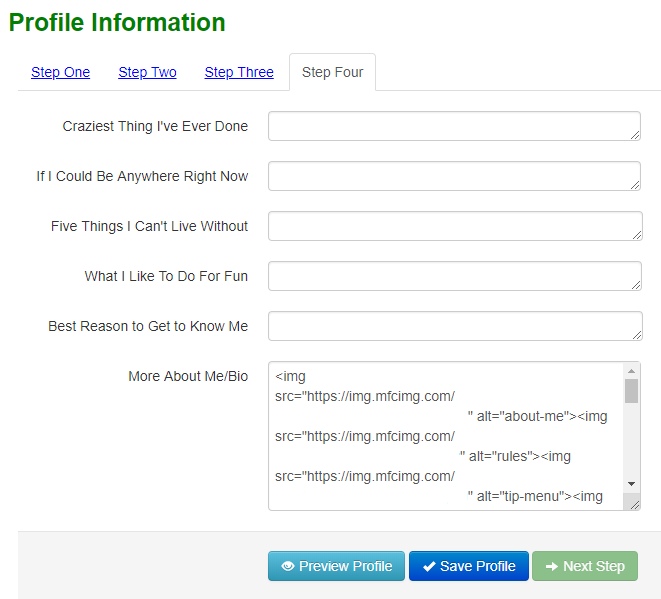This screenshot has height=599, width=661.
Task: Click the eye icon on Preview Profile
Action: coord(288,566)
